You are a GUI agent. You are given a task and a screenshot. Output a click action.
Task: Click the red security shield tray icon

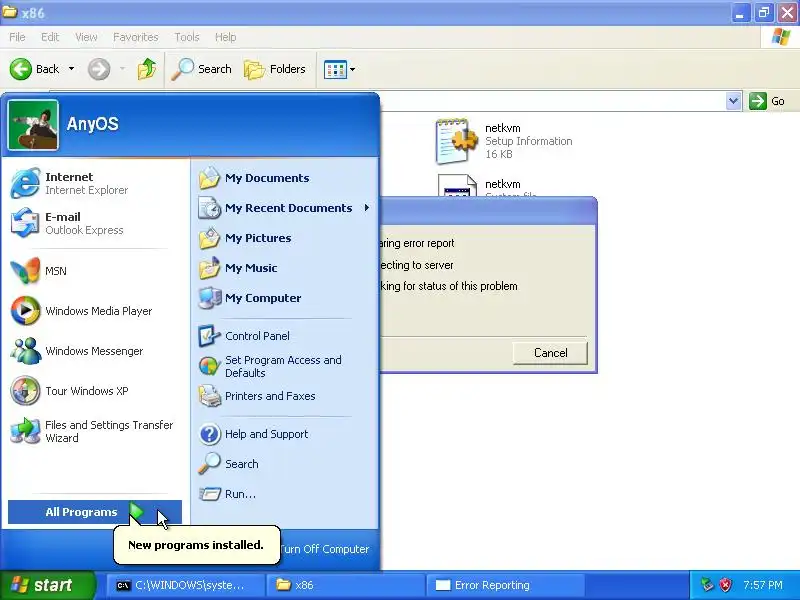[725, 585]
